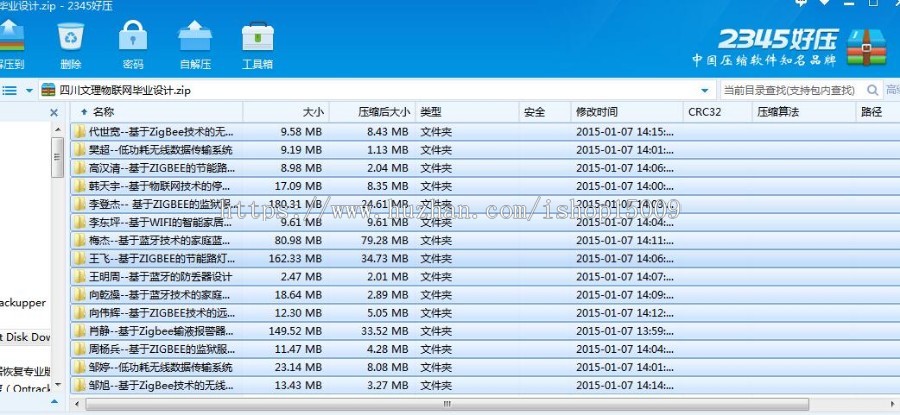Sort by 安全 column header
The image size is (900, 415).
545,112
